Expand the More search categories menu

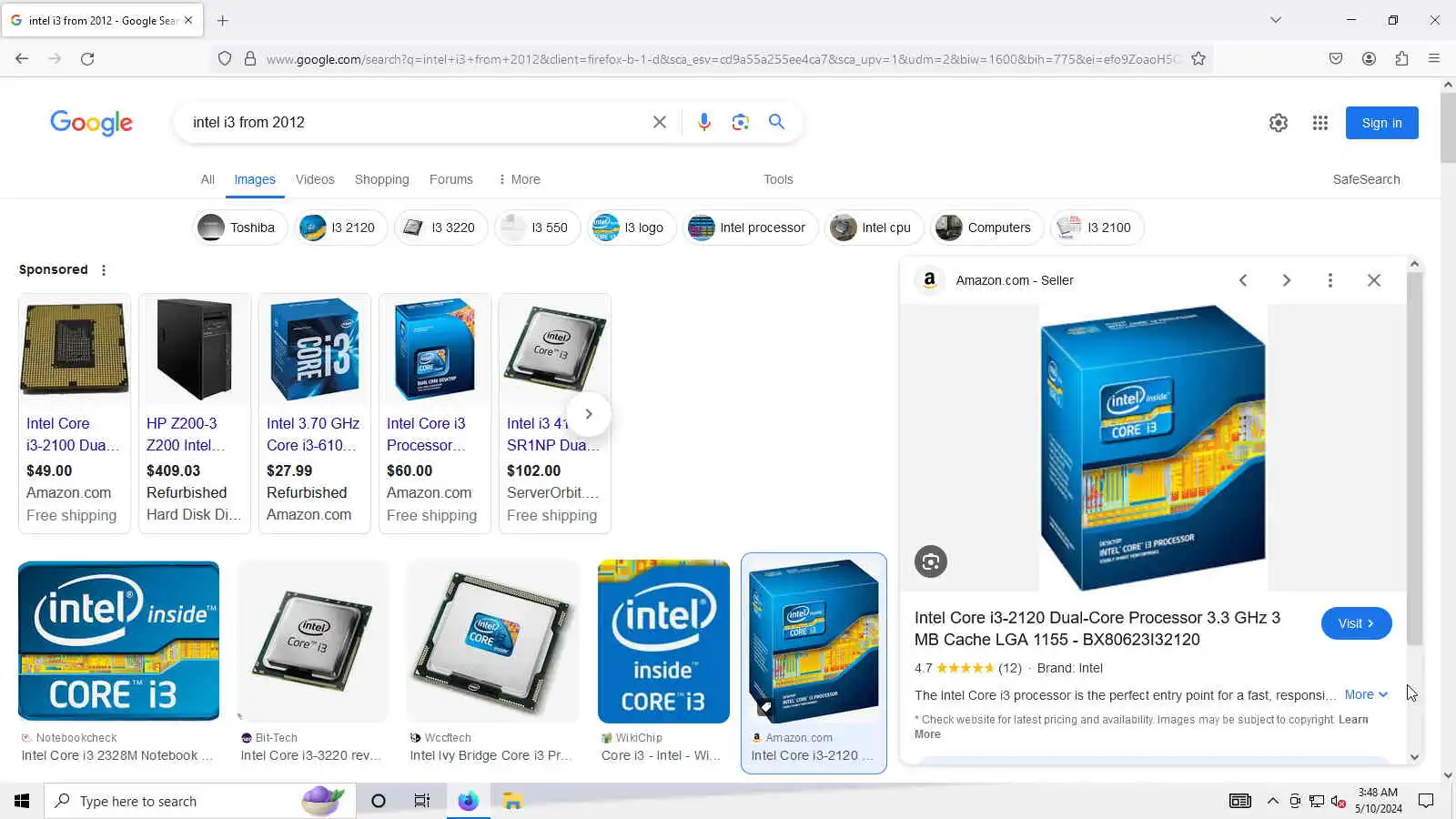click(519, 179)
